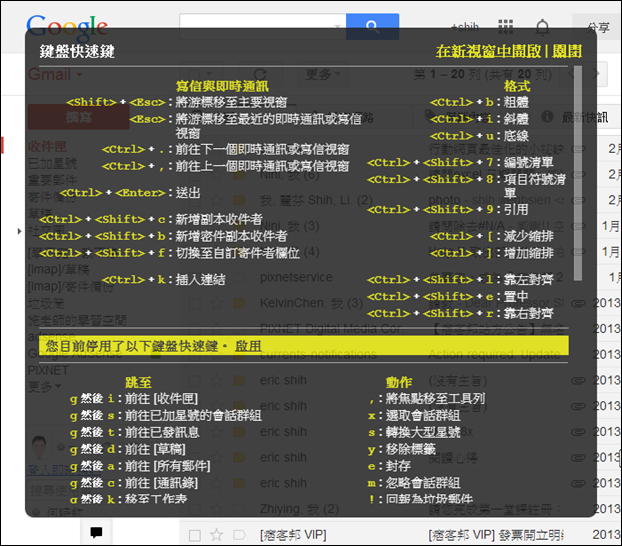The height and width of the screenshot is (546, 622).
Task: Click importance marker on [痞客邦 VIP] row
Action: 239,535
